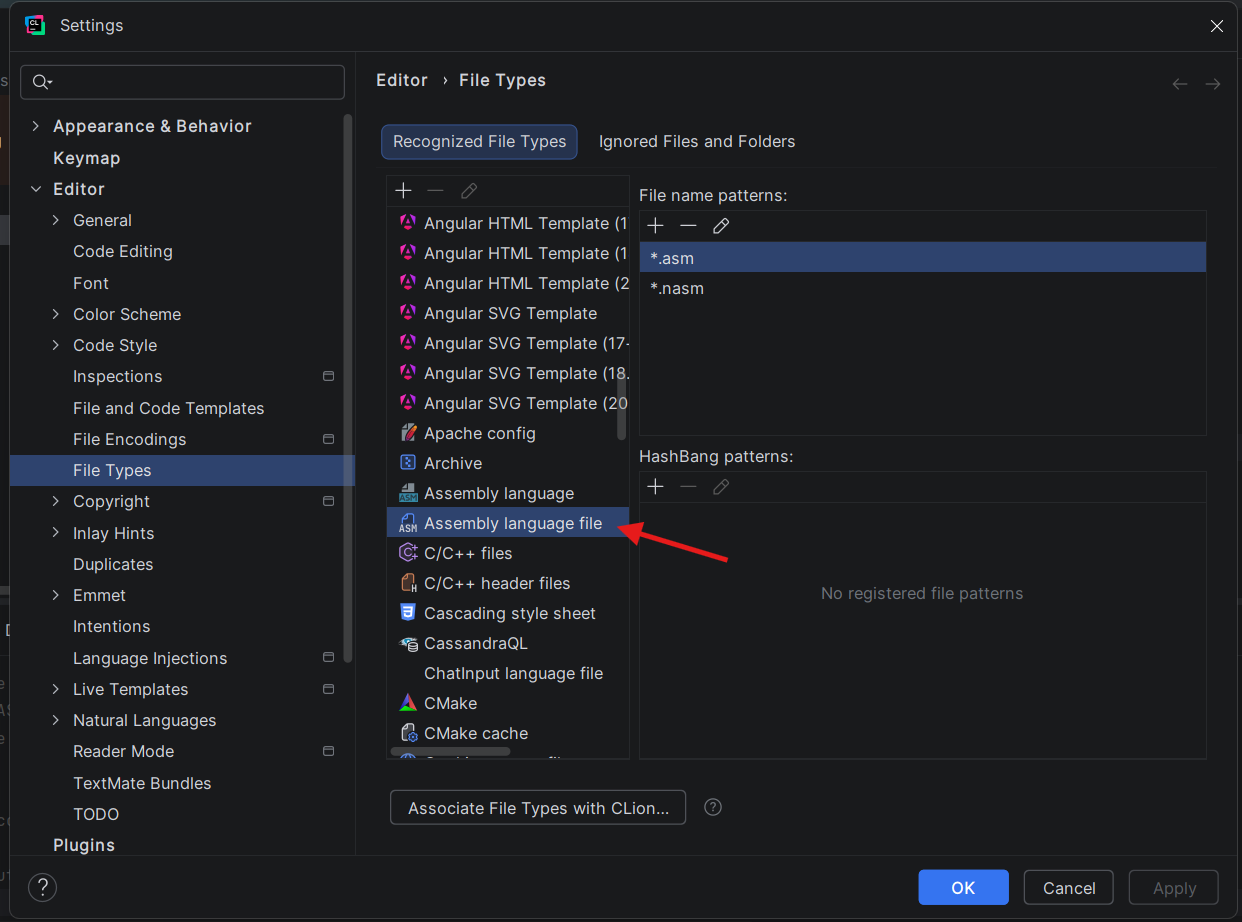This screenshot has height=922, width=1242.
Task: Add a new HashBang pattern
Action: click(655, 487)
